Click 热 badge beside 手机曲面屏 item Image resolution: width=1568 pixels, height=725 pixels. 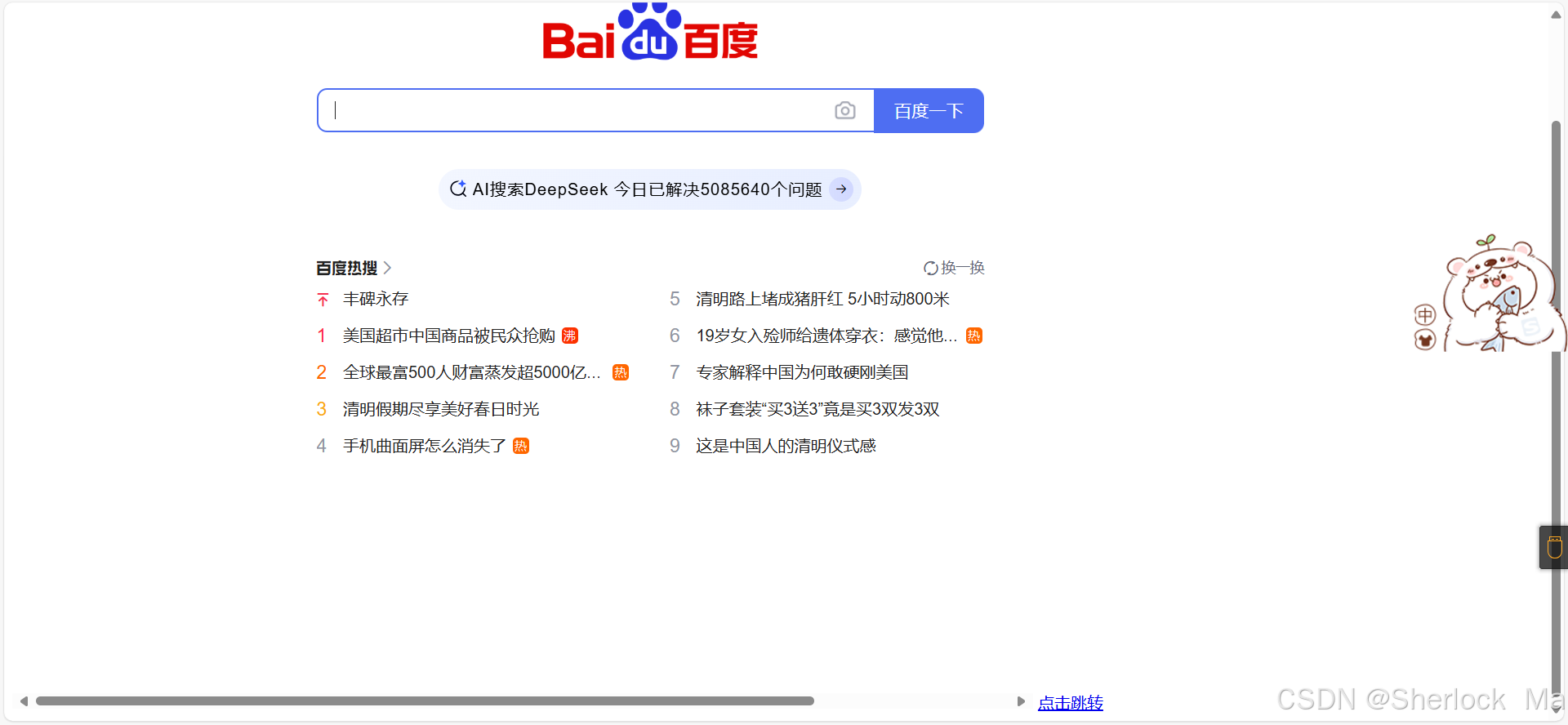point(521,446)
